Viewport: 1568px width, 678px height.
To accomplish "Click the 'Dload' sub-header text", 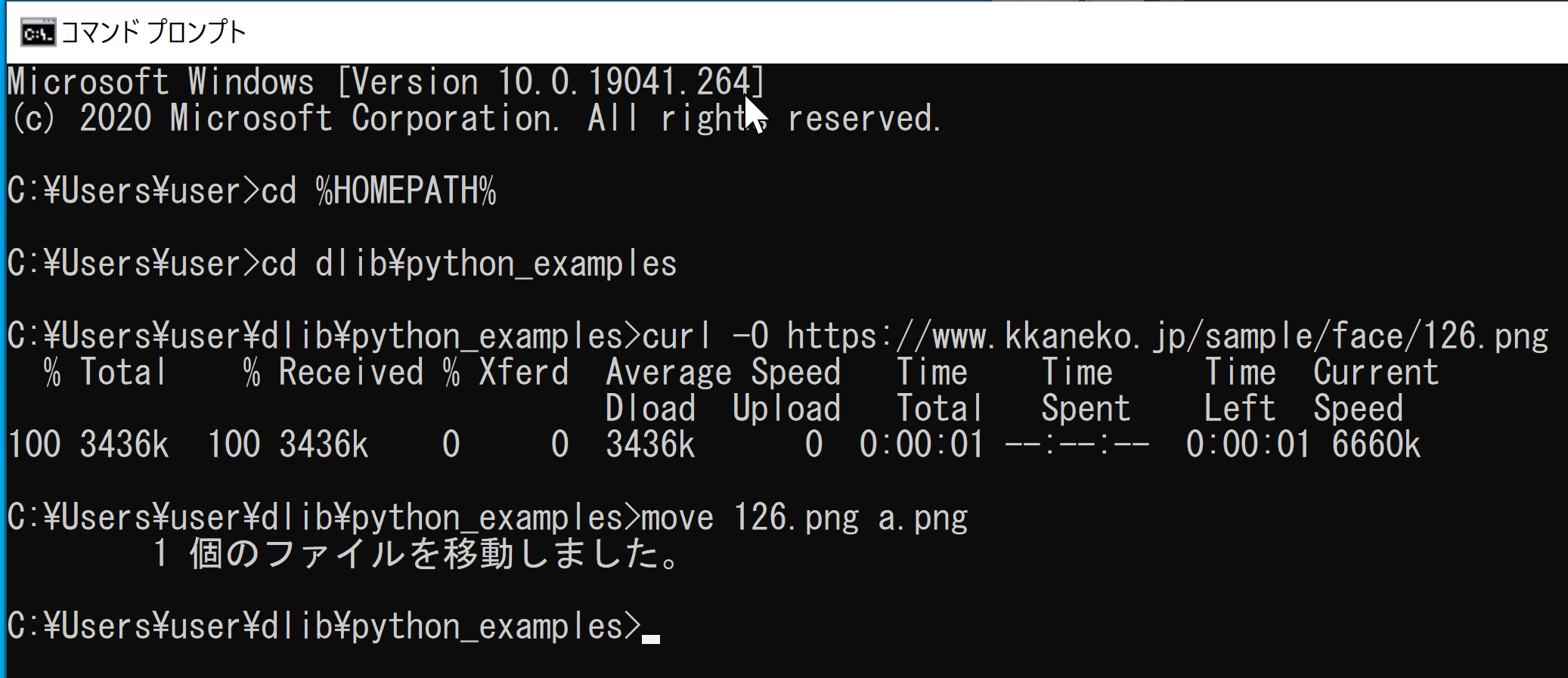I will (650, 409).
